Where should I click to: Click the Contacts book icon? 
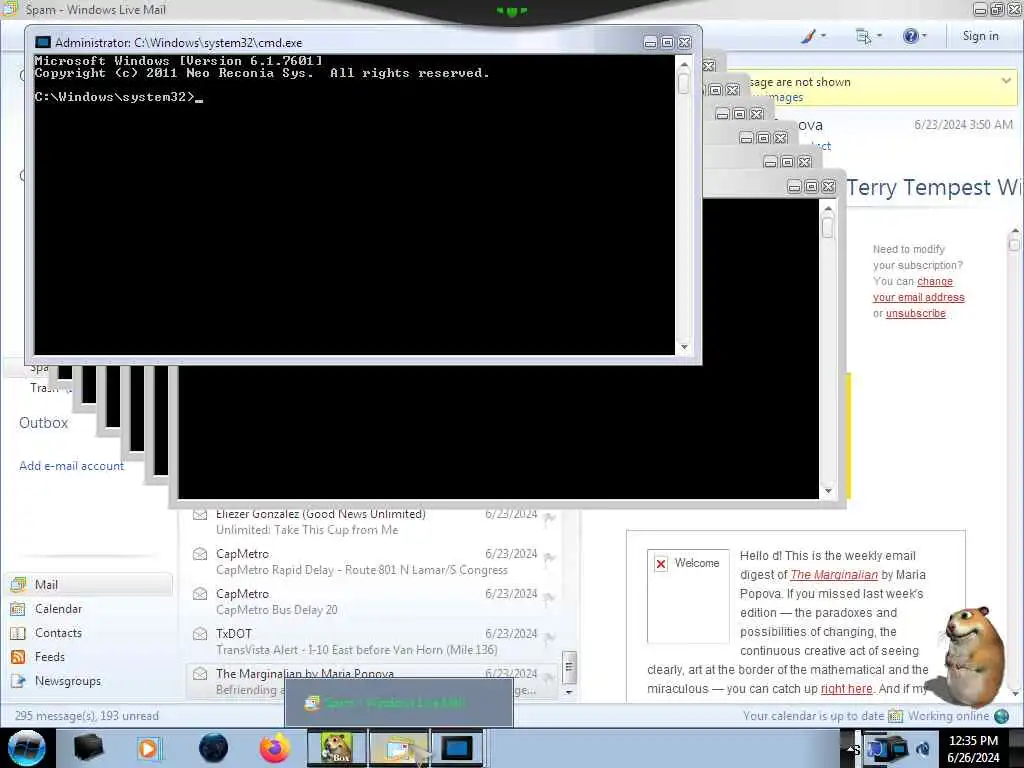(18, 633)
